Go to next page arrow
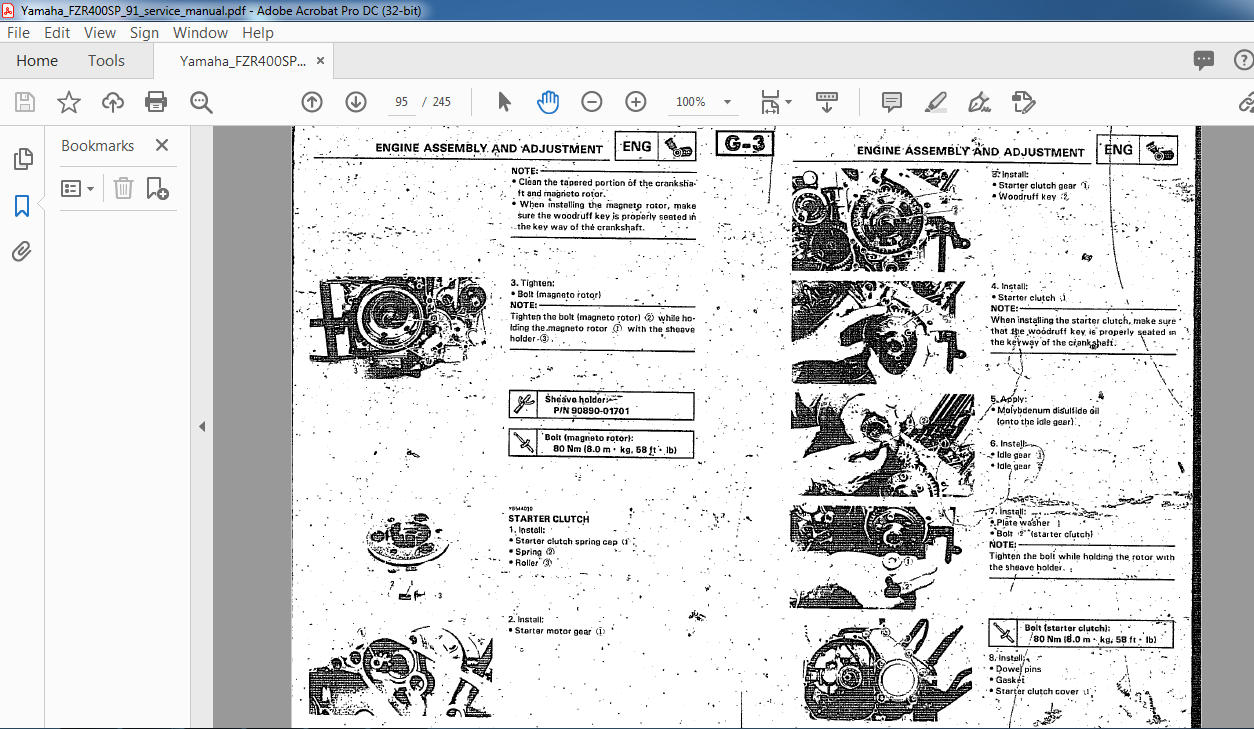This screenshot has width=1254, height=729. click(356, 102)
